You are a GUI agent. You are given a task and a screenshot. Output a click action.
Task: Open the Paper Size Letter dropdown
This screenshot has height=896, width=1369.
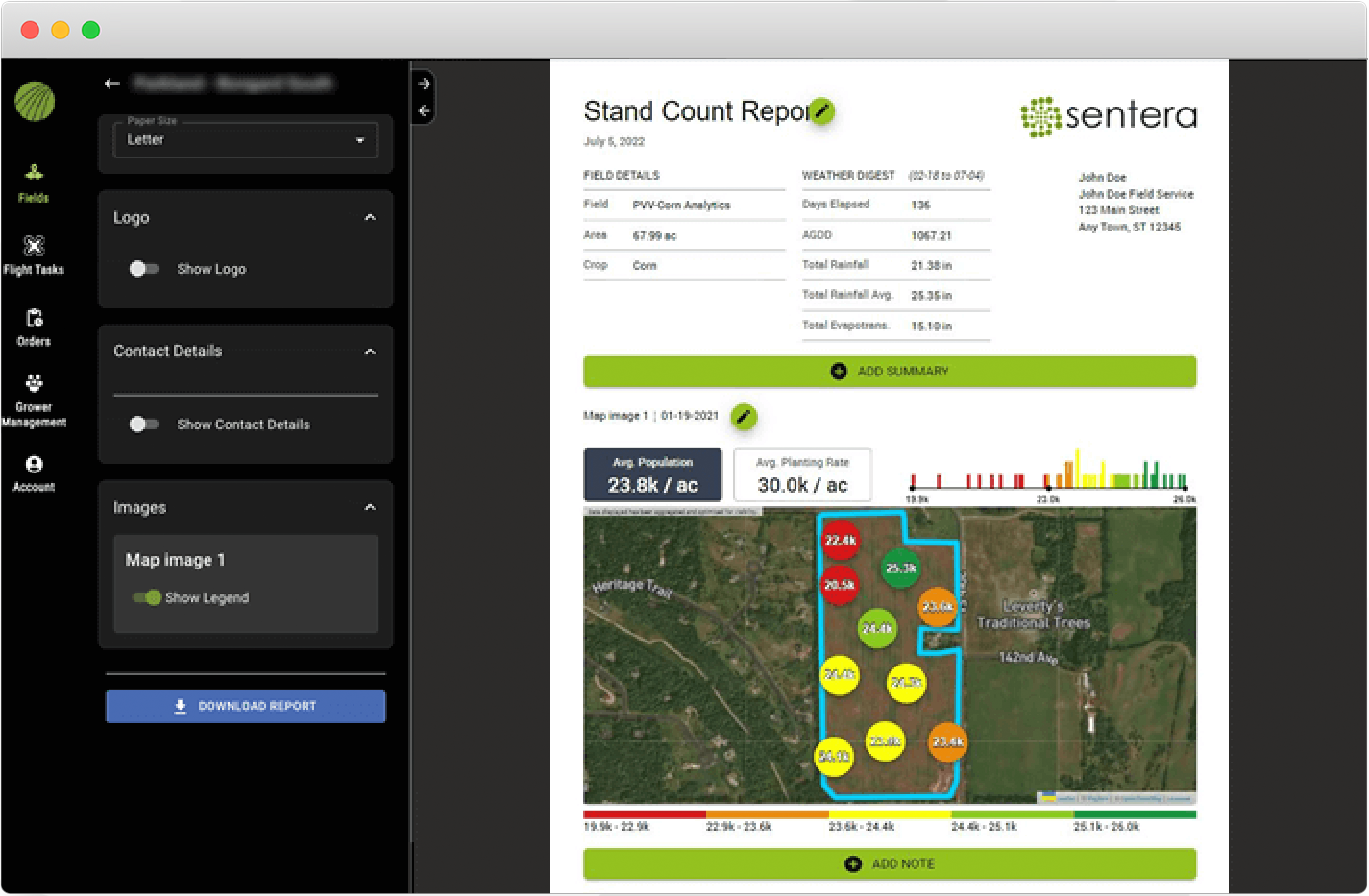[x=246, y=140]
